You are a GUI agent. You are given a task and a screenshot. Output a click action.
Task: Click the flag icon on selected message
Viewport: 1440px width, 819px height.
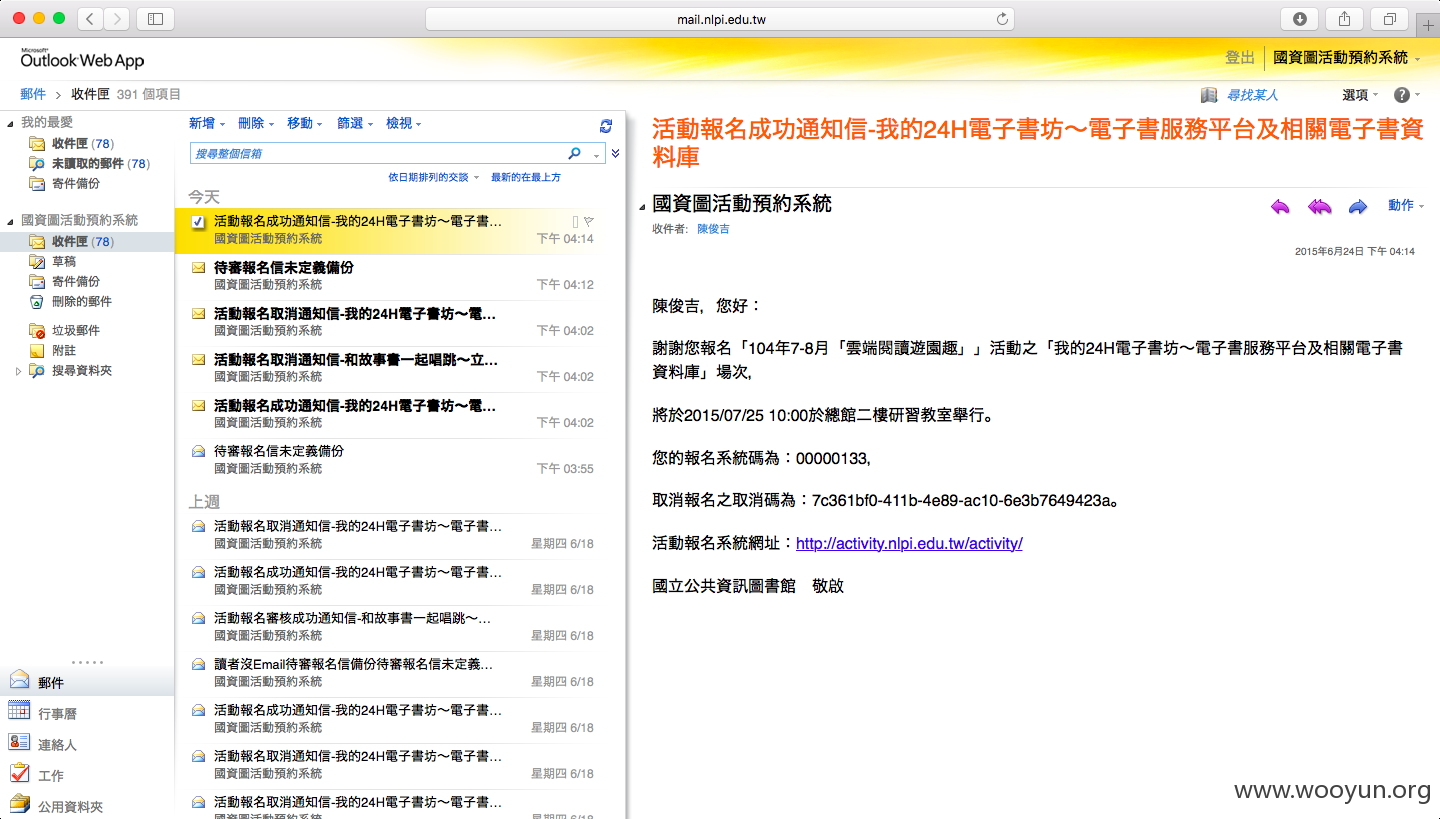click(589, 221)
